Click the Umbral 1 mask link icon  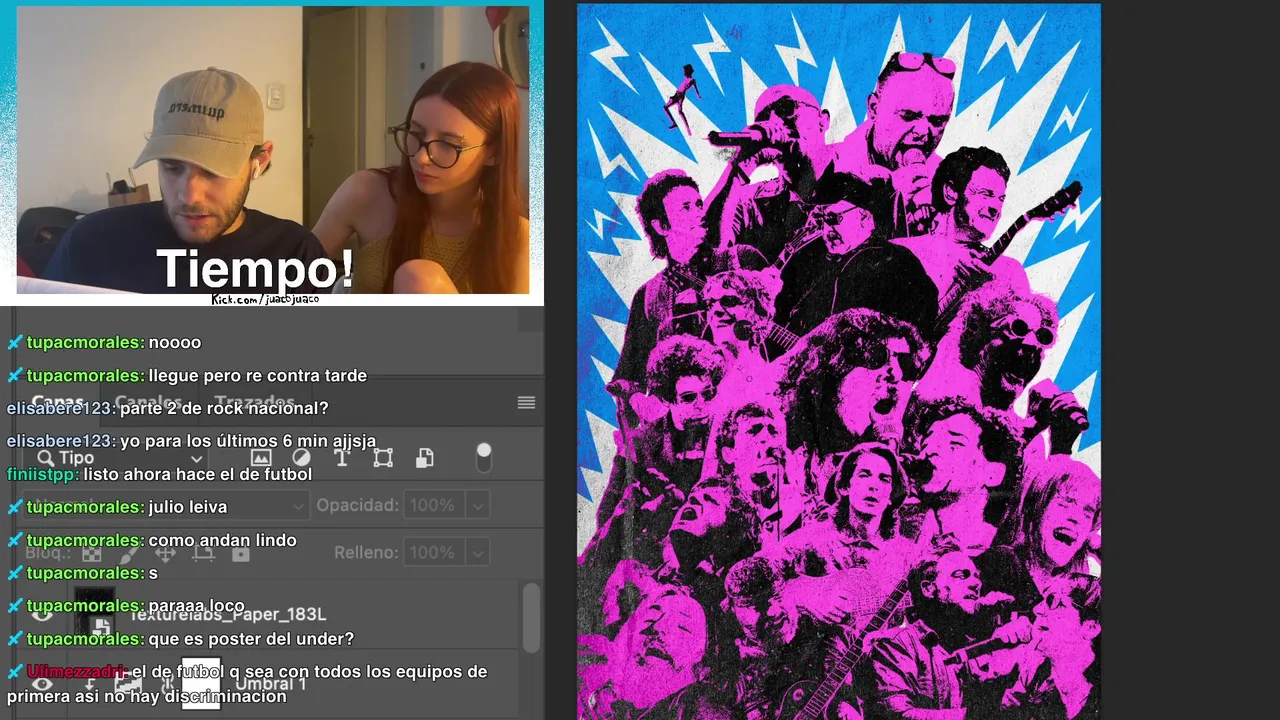point(166,684)
